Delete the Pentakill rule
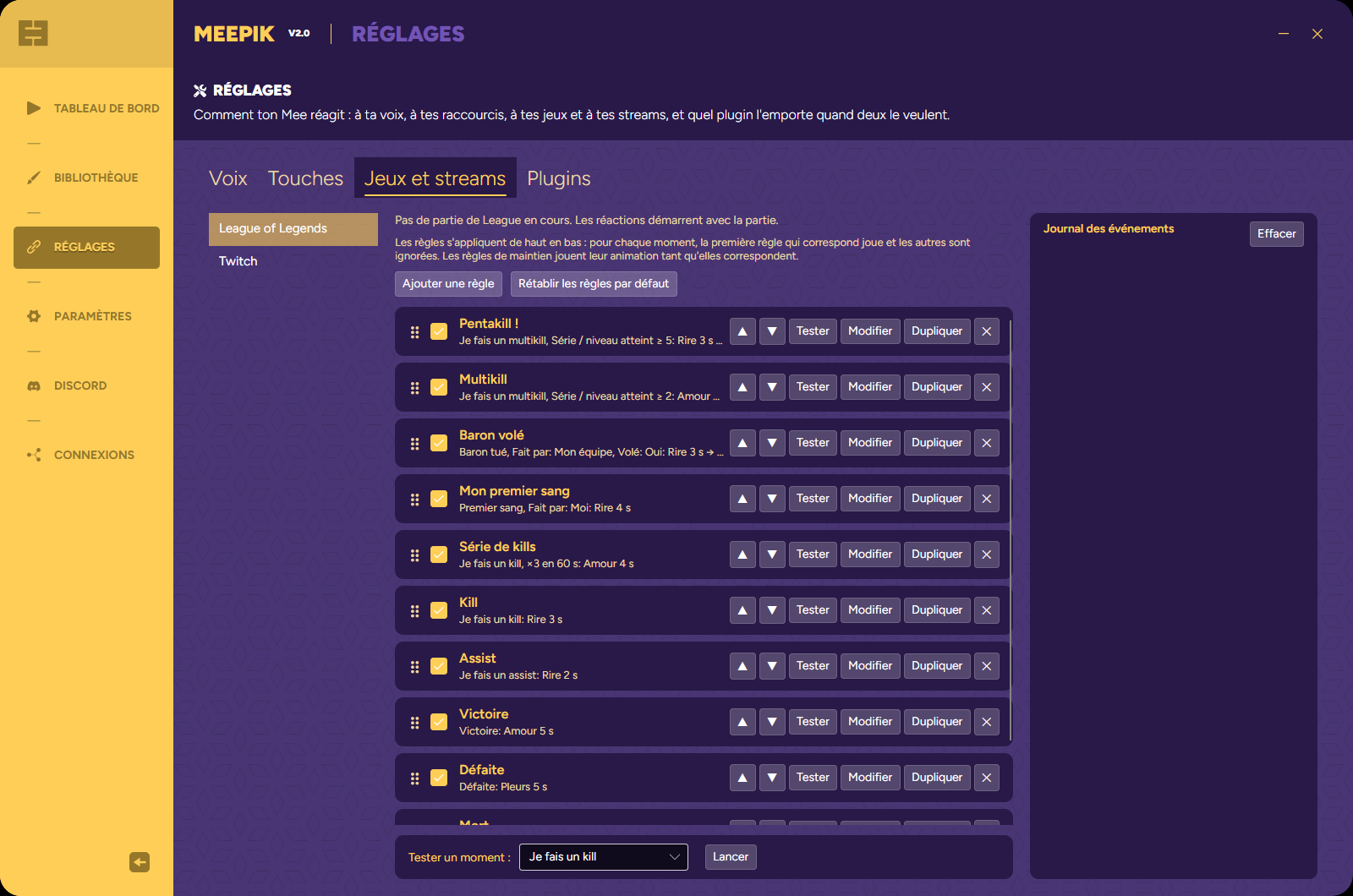 [987, 331]
